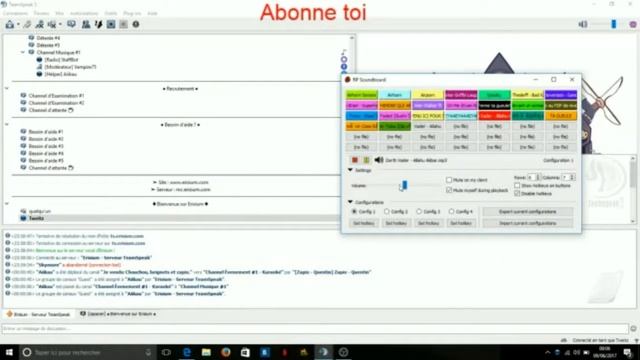Screen dimensions: 640x360
Task: Open the Windows notification center icon
Action: coord(628,352)
